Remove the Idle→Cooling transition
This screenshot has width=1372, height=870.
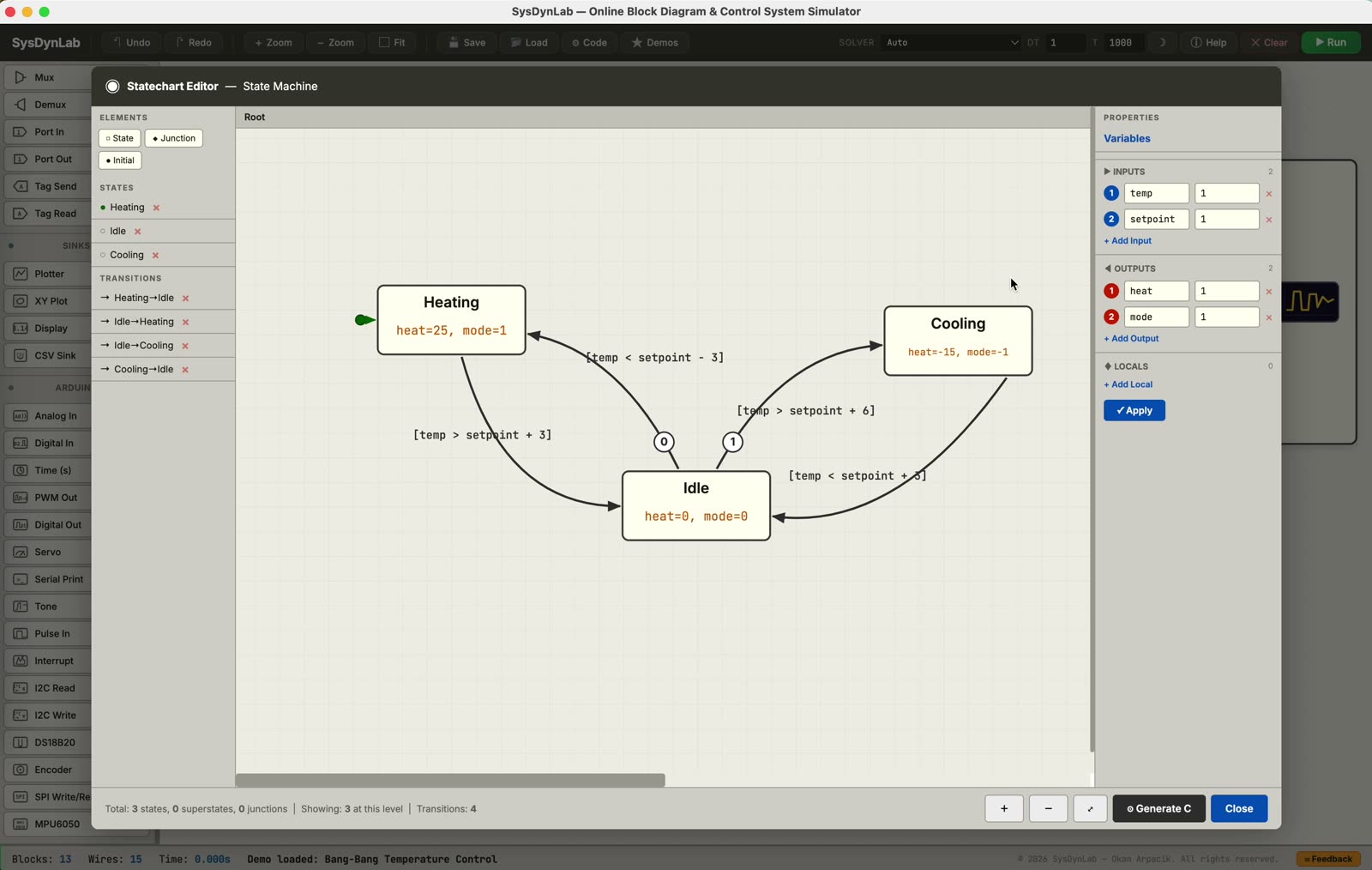184,346
